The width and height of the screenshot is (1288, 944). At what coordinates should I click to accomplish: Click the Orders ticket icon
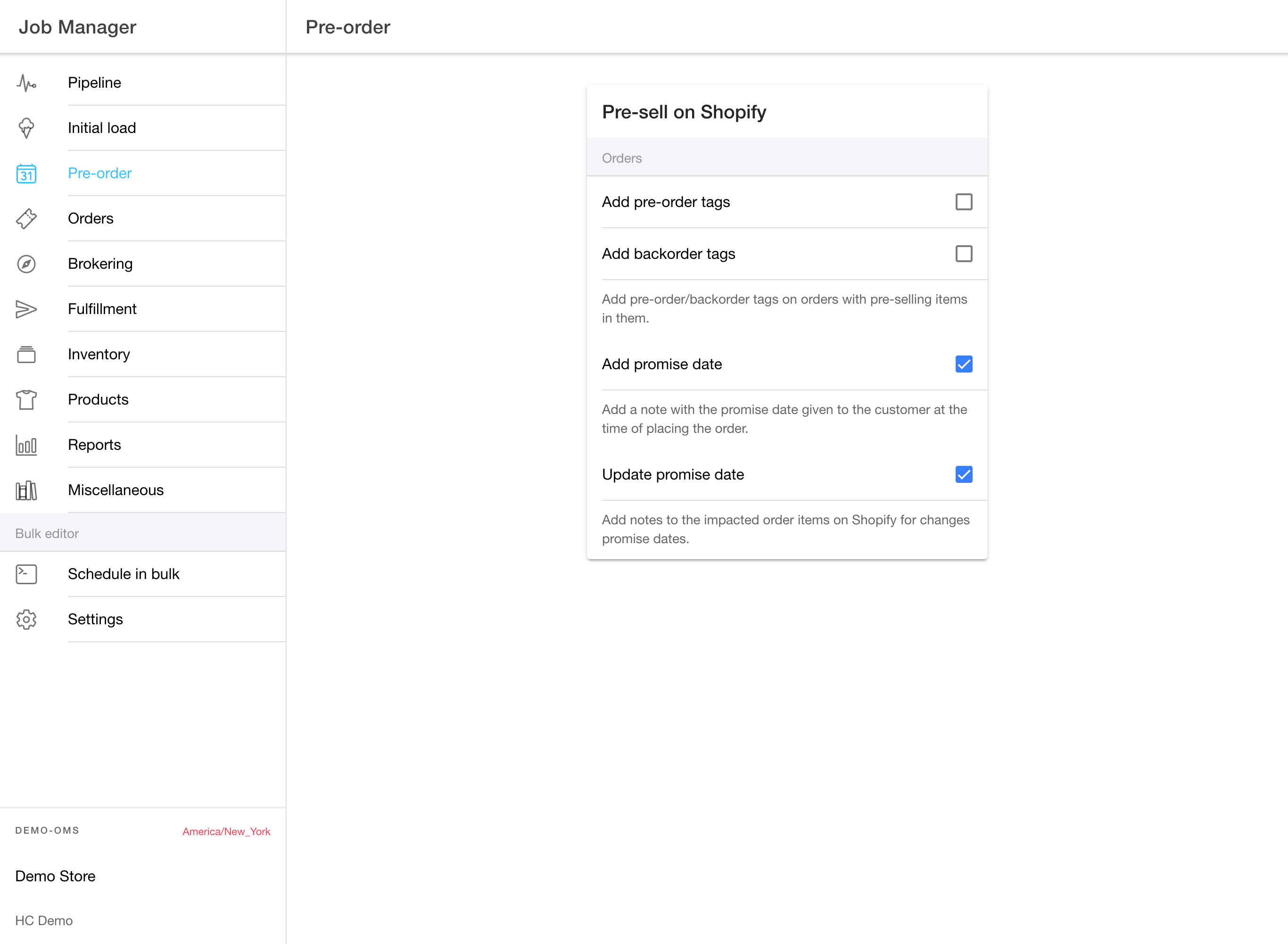pos(26,218)
